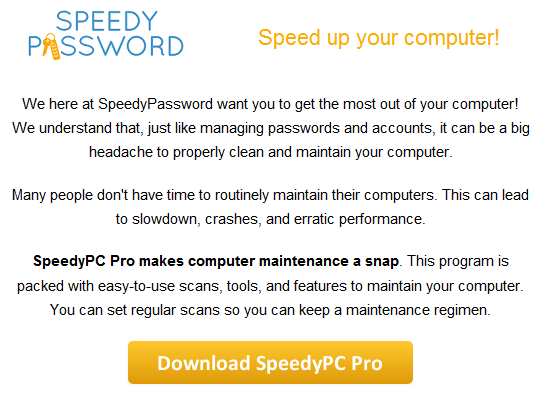Click the line starting "We here at SpeedyPassword"

[x=270, y=104]
